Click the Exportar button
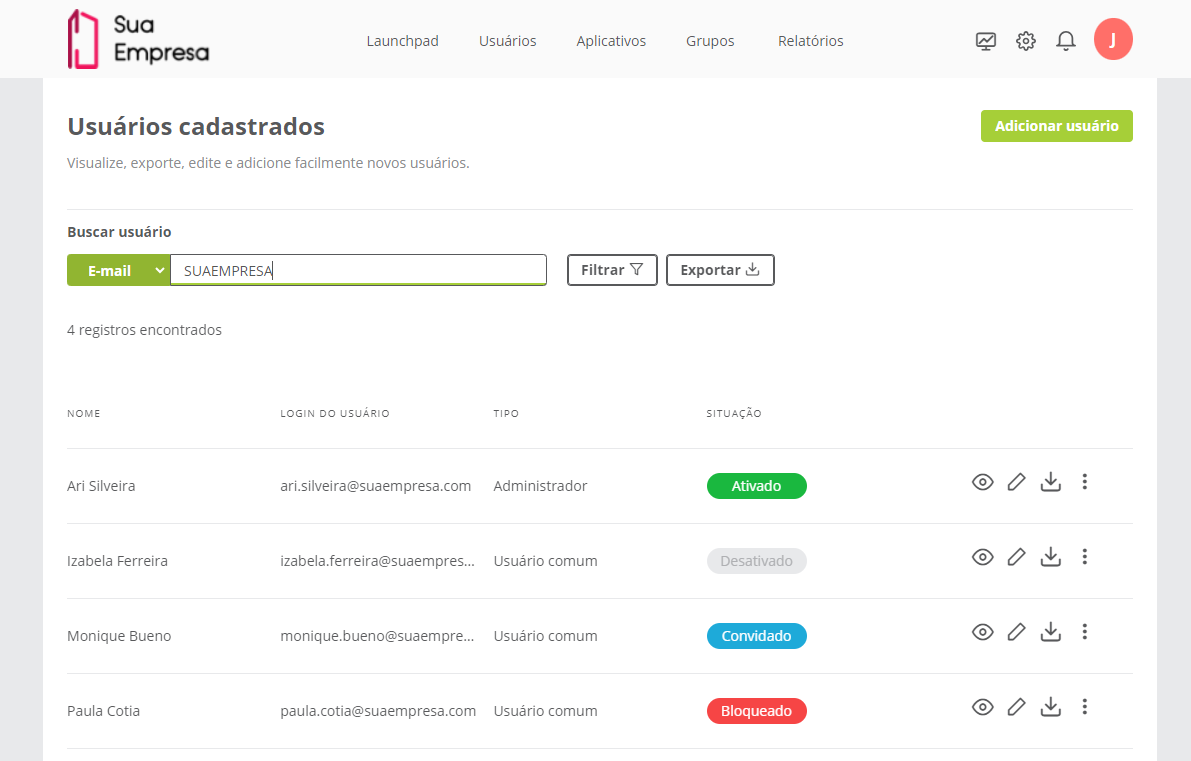This screenshot has width=1191, height=761. click(x=720, y=270)
